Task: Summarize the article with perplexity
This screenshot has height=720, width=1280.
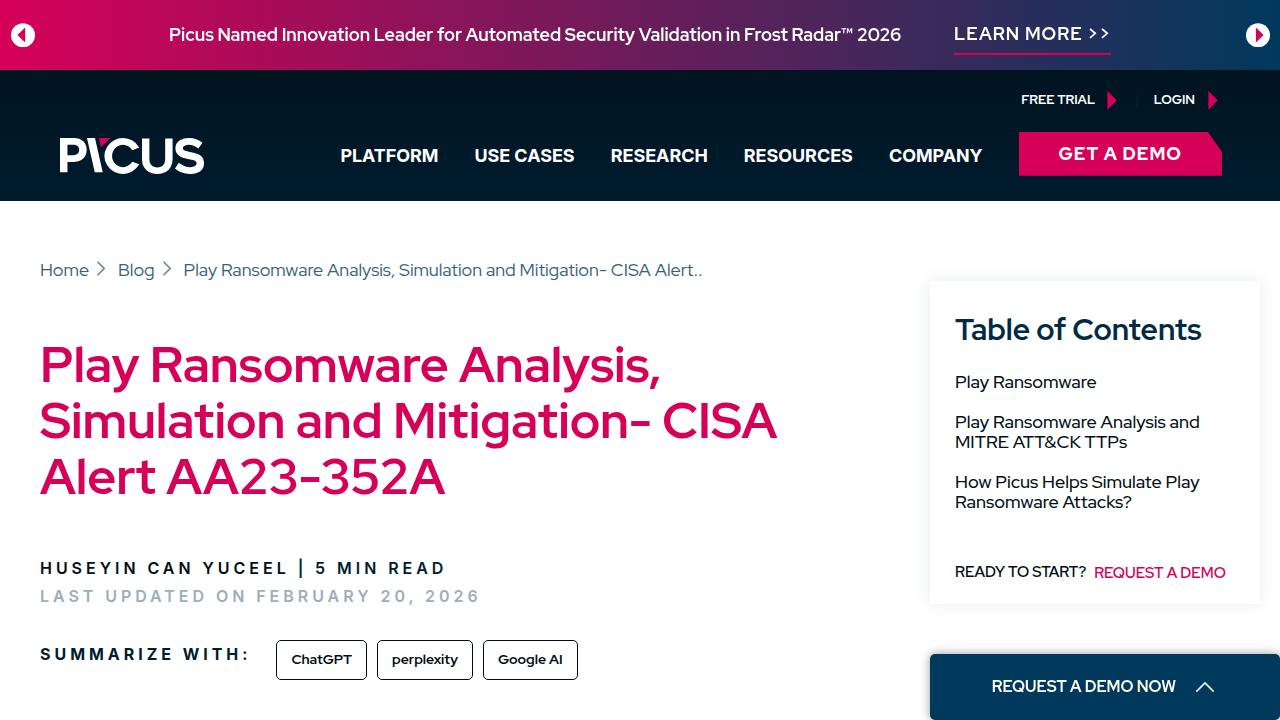Action: (425, 660)
